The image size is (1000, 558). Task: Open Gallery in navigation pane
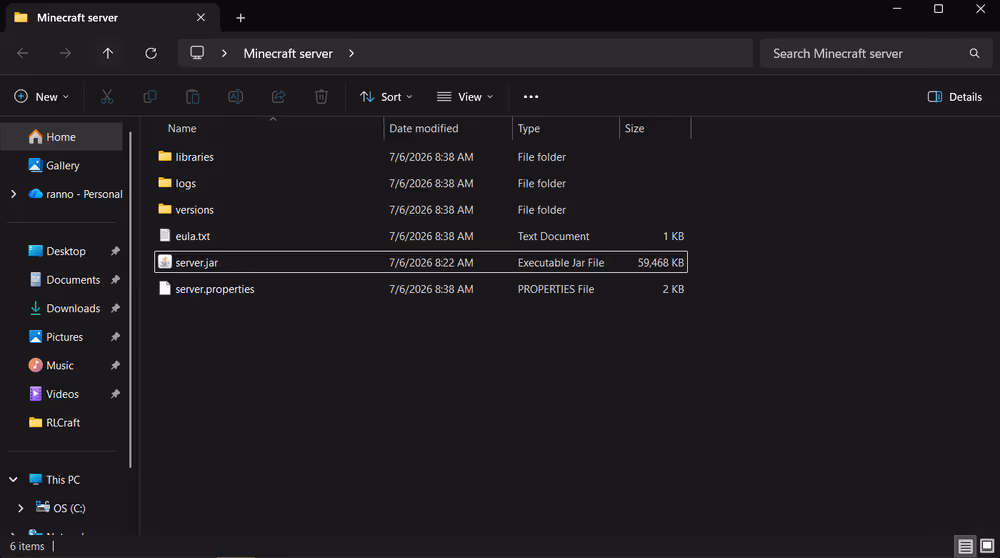[x=62, y=166]
